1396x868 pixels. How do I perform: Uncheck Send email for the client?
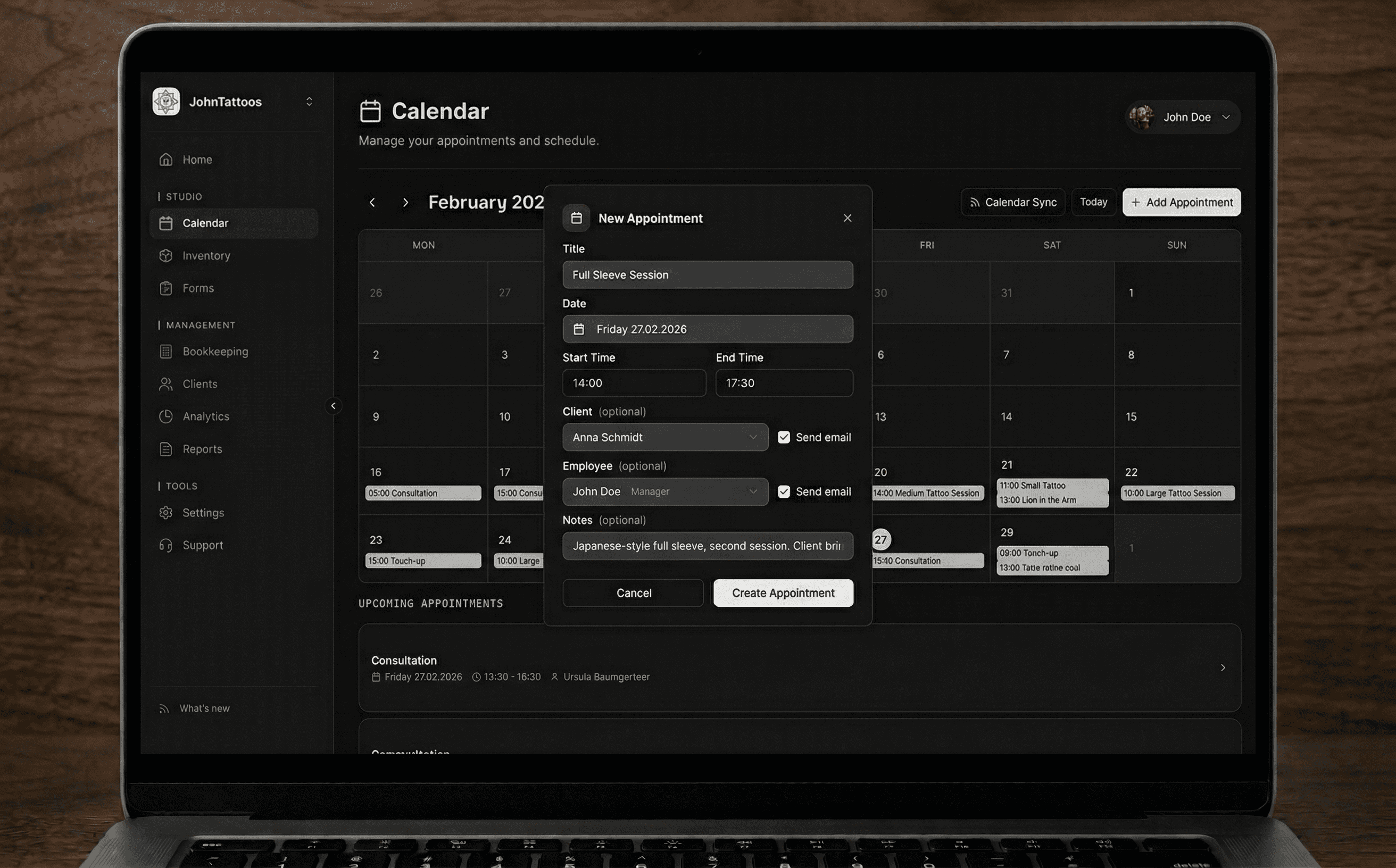click(x=783, y=437)
